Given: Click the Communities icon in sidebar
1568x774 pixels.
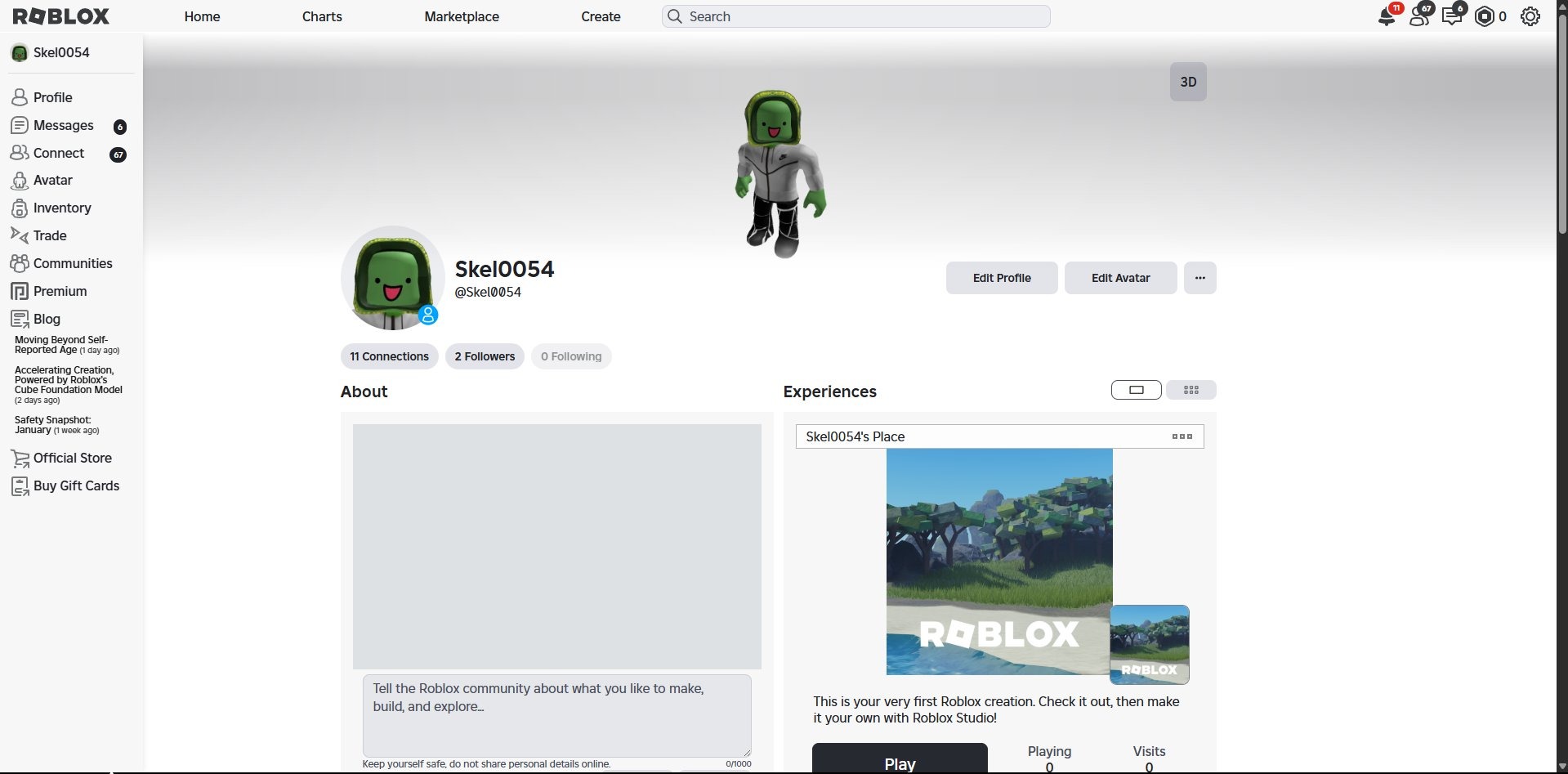Looking at the screenshot, I should (20, 263).
